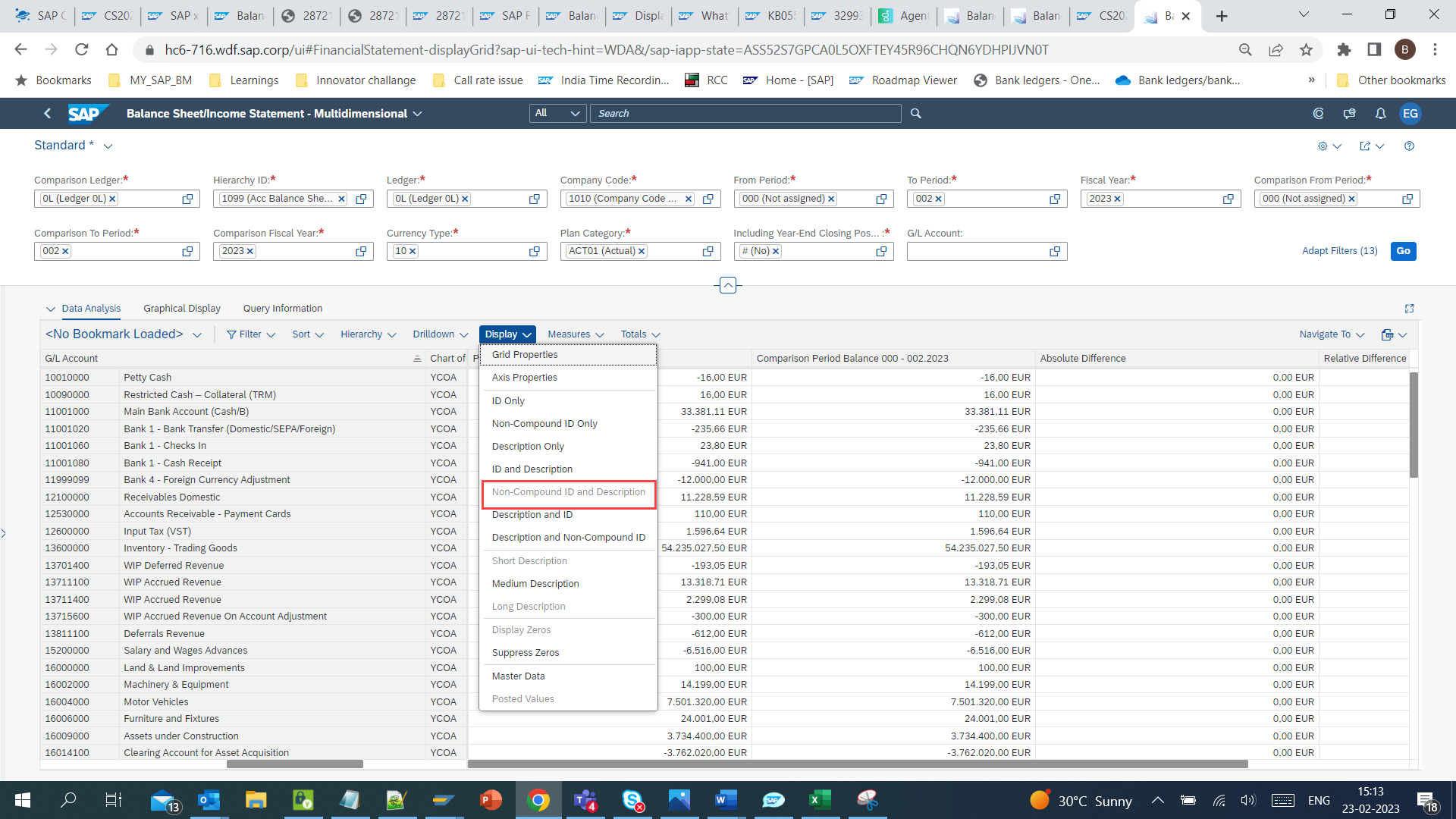Click the full screen toggle icon
The width and height of the screenshot is (1456, 819).
[1409, 309]
